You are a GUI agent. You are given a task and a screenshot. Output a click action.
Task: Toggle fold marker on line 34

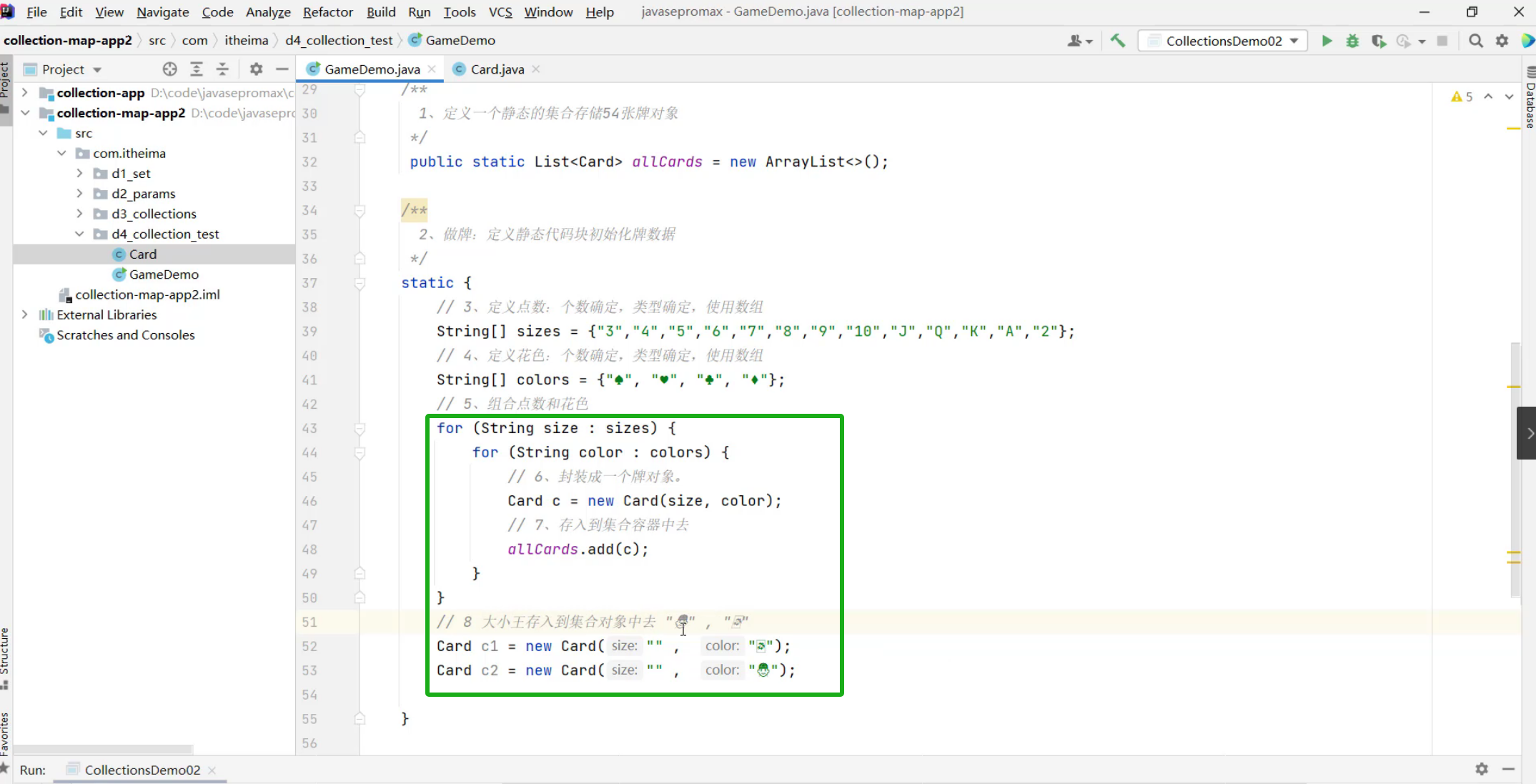360,211
